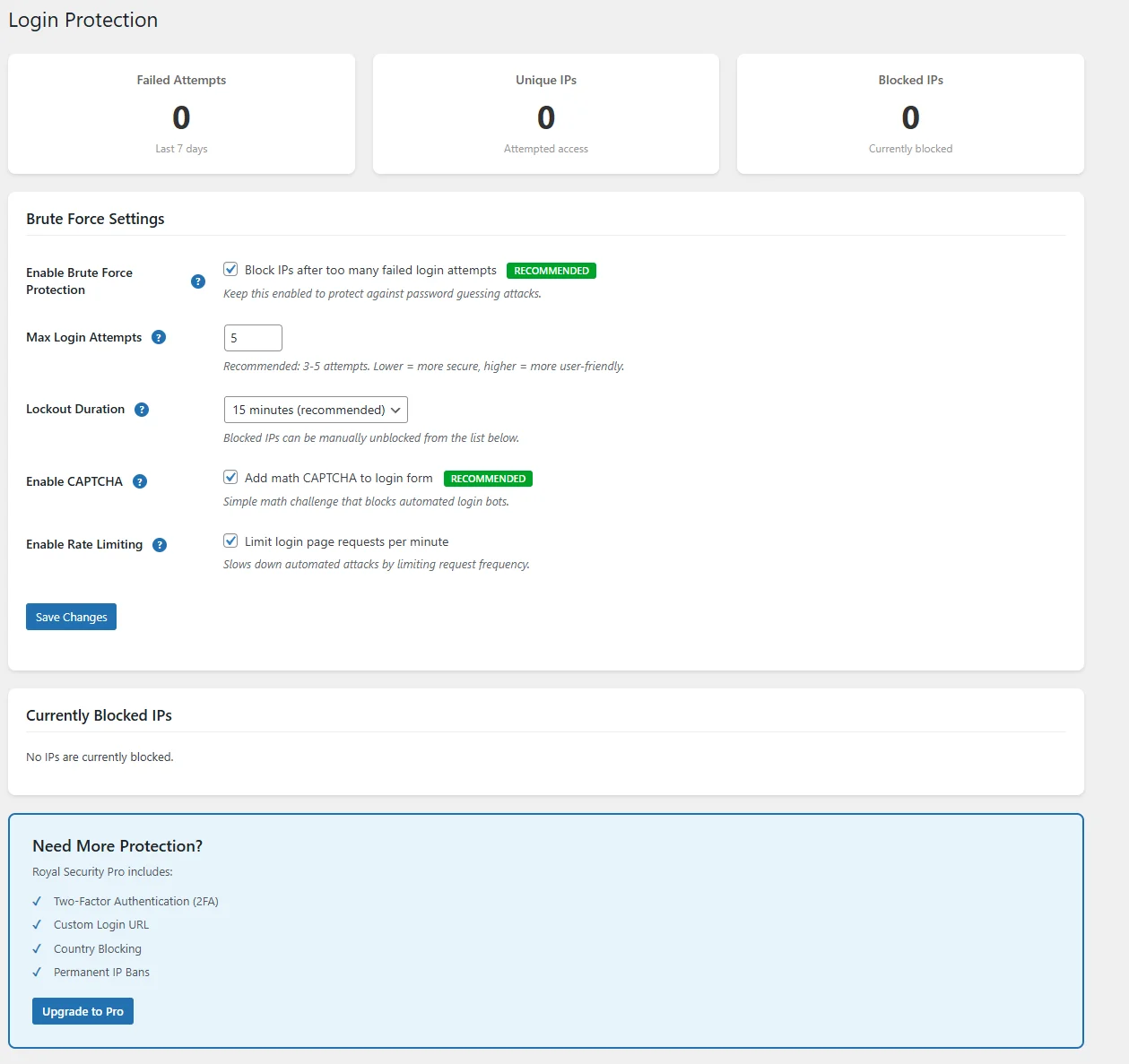Click the Unique IPs counter card
This screenshot has height=1064, width=1129.
(545, 114)
